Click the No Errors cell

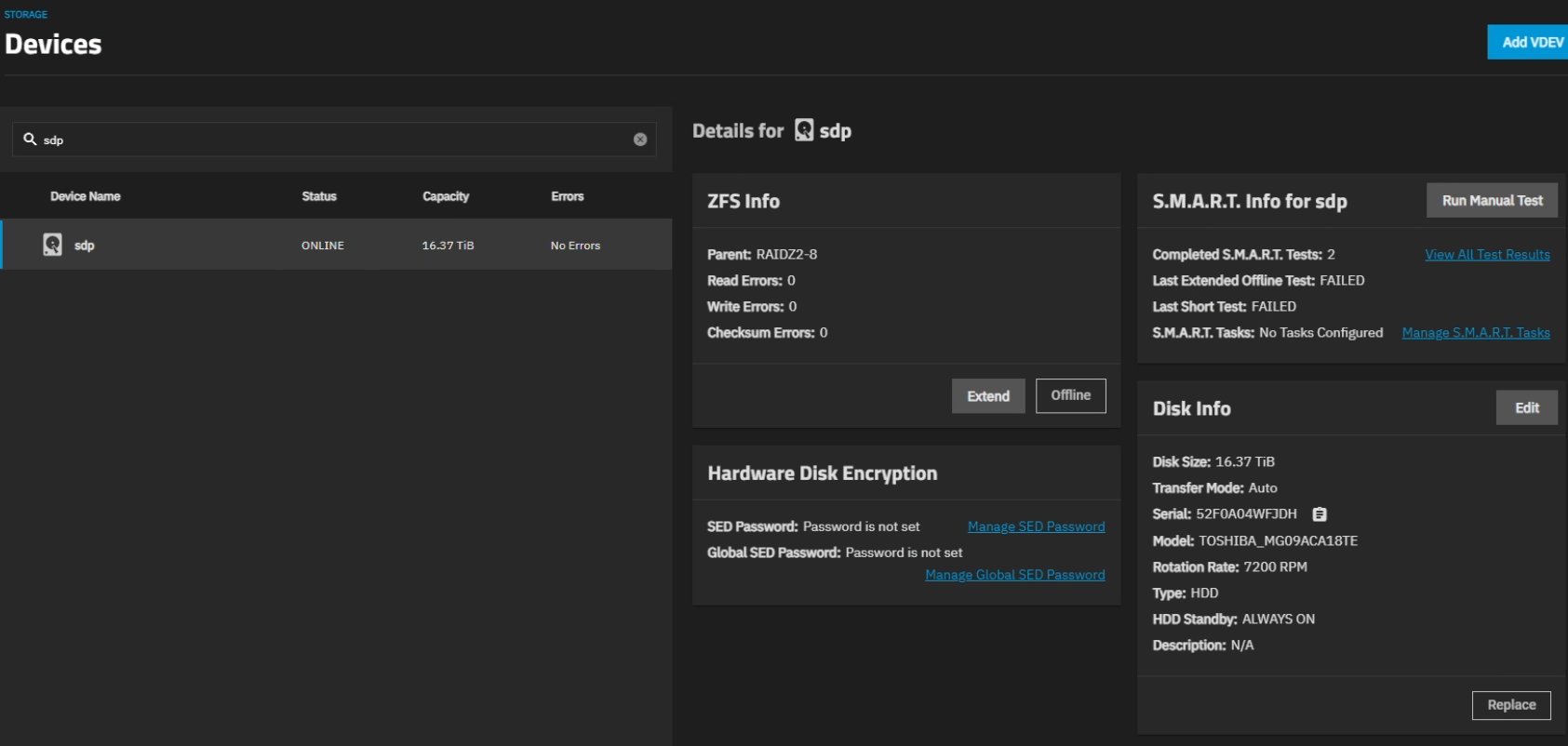pos(575,246)
